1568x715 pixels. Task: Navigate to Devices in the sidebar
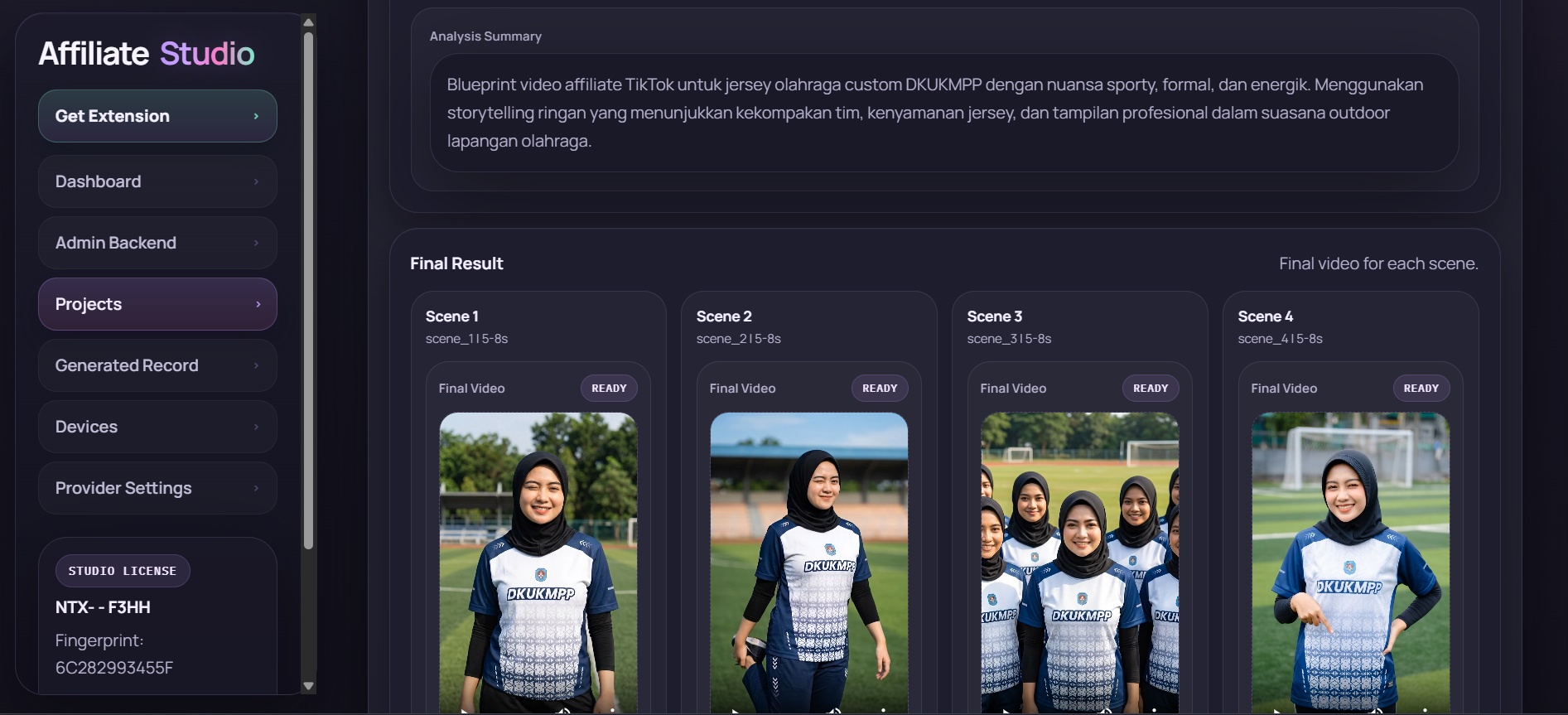click(x=157, y=427)
